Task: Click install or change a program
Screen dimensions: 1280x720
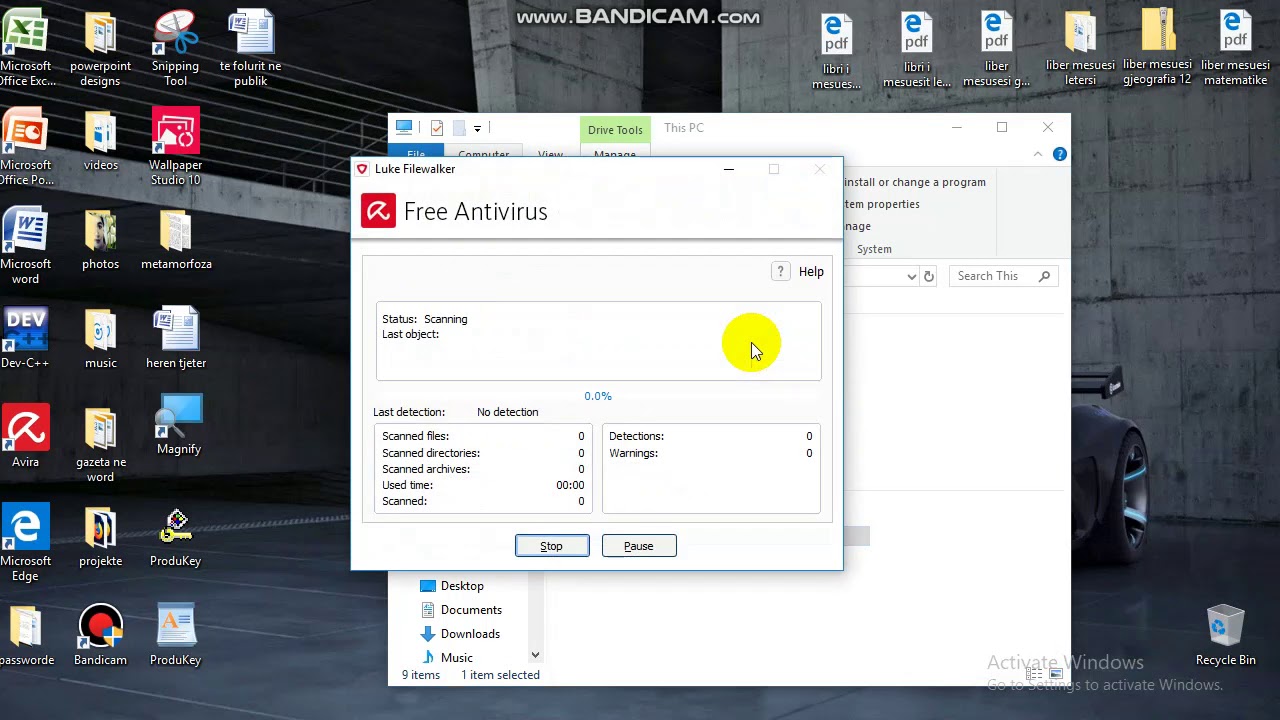Action: click(915, 182)
